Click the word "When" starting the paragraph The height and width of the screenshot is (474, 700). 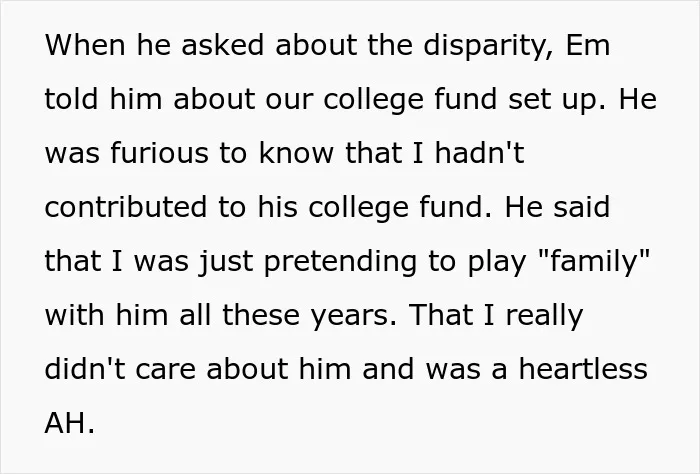[x=85, y=45]
